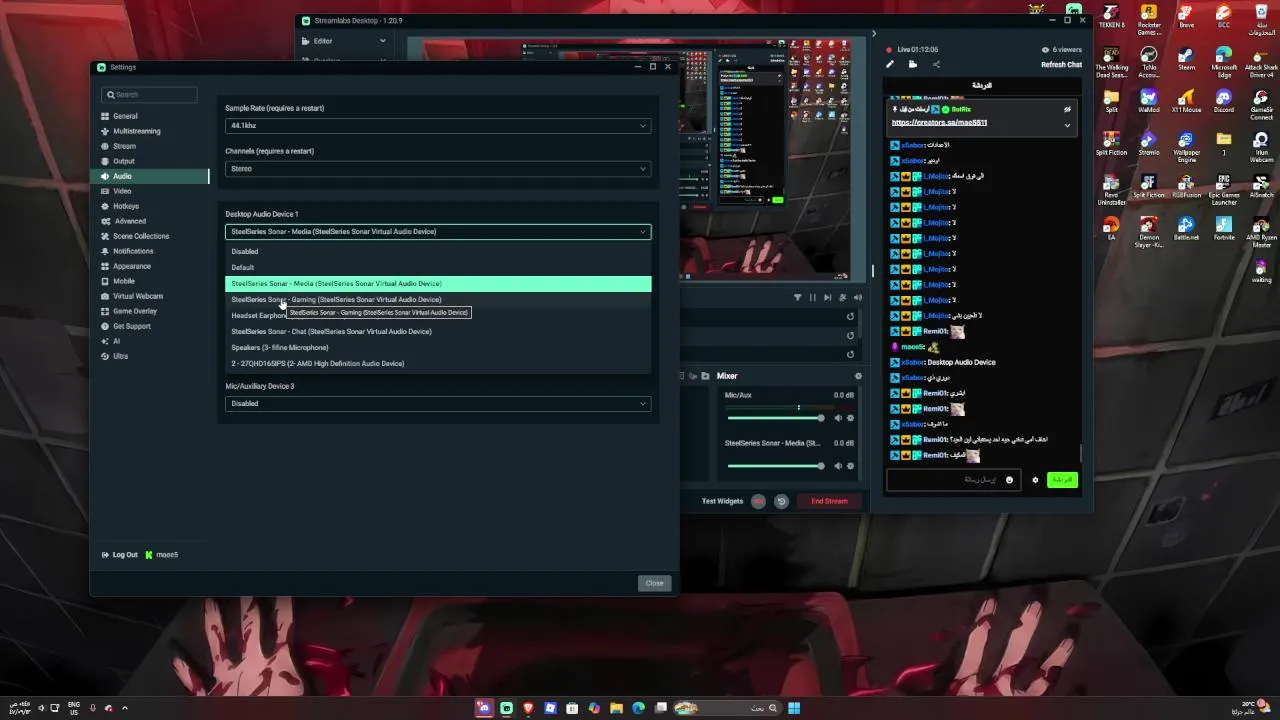Open Multistreaming settings section
This screenshot has width=1280, height=720.
point(136,131)
